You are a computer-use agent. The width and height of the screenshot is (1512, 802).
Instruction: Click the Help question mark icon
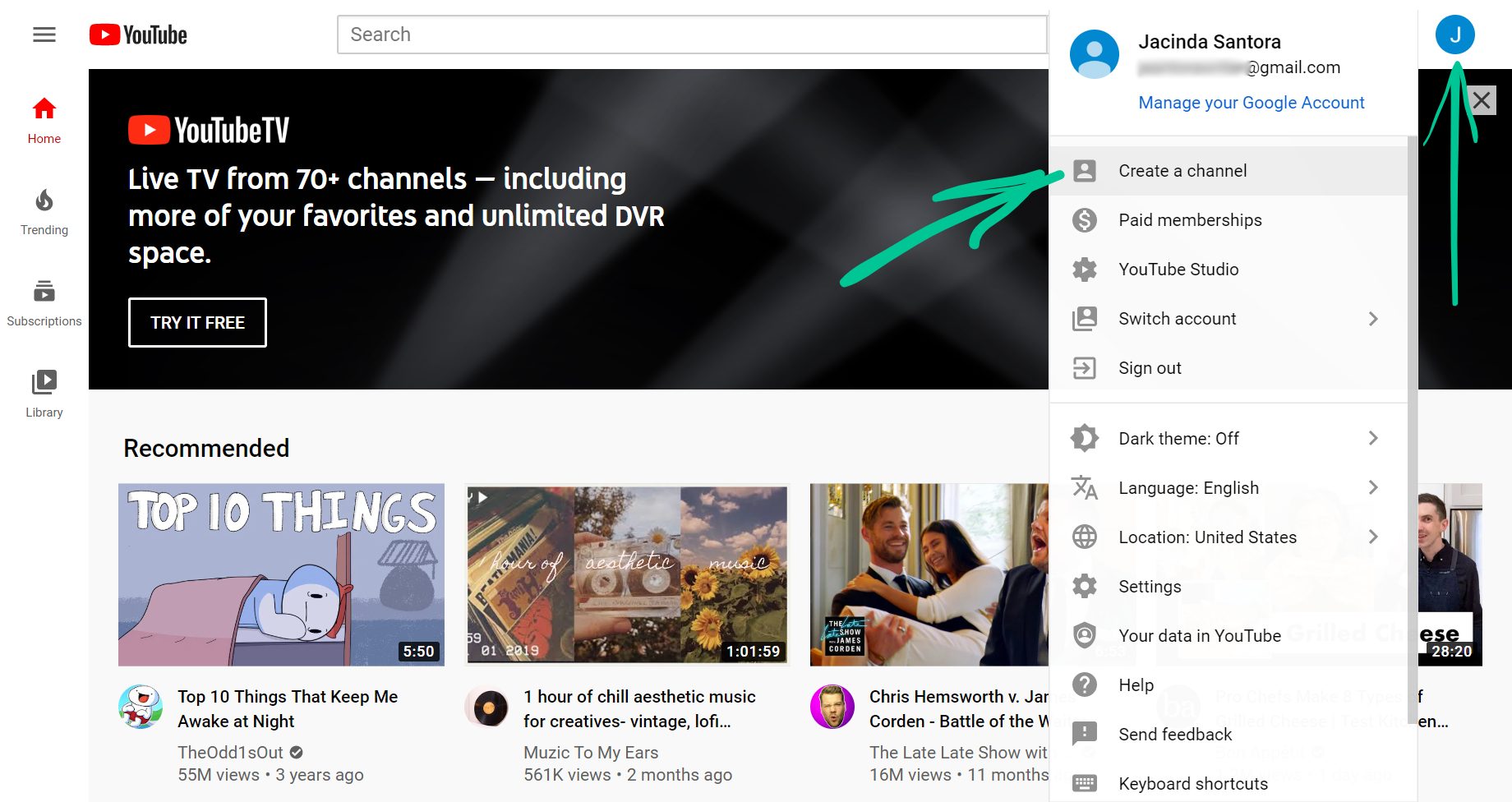coord(1085,685)
